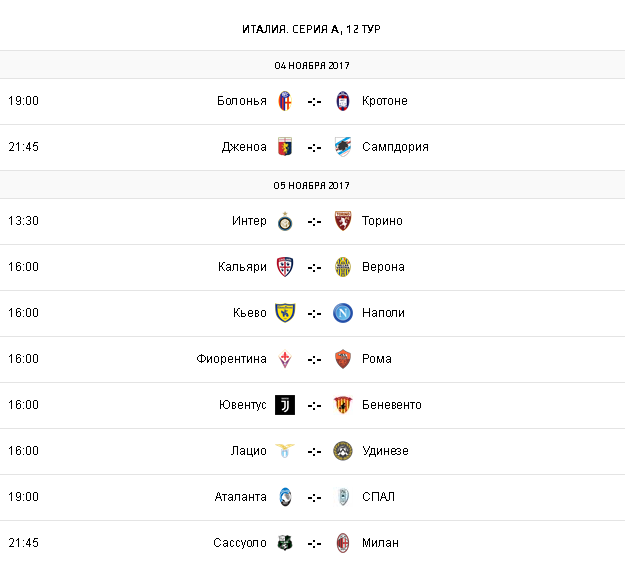The image size is (625, 564).
Task: Click the Roma club crest
Action: tap(343, 359)
